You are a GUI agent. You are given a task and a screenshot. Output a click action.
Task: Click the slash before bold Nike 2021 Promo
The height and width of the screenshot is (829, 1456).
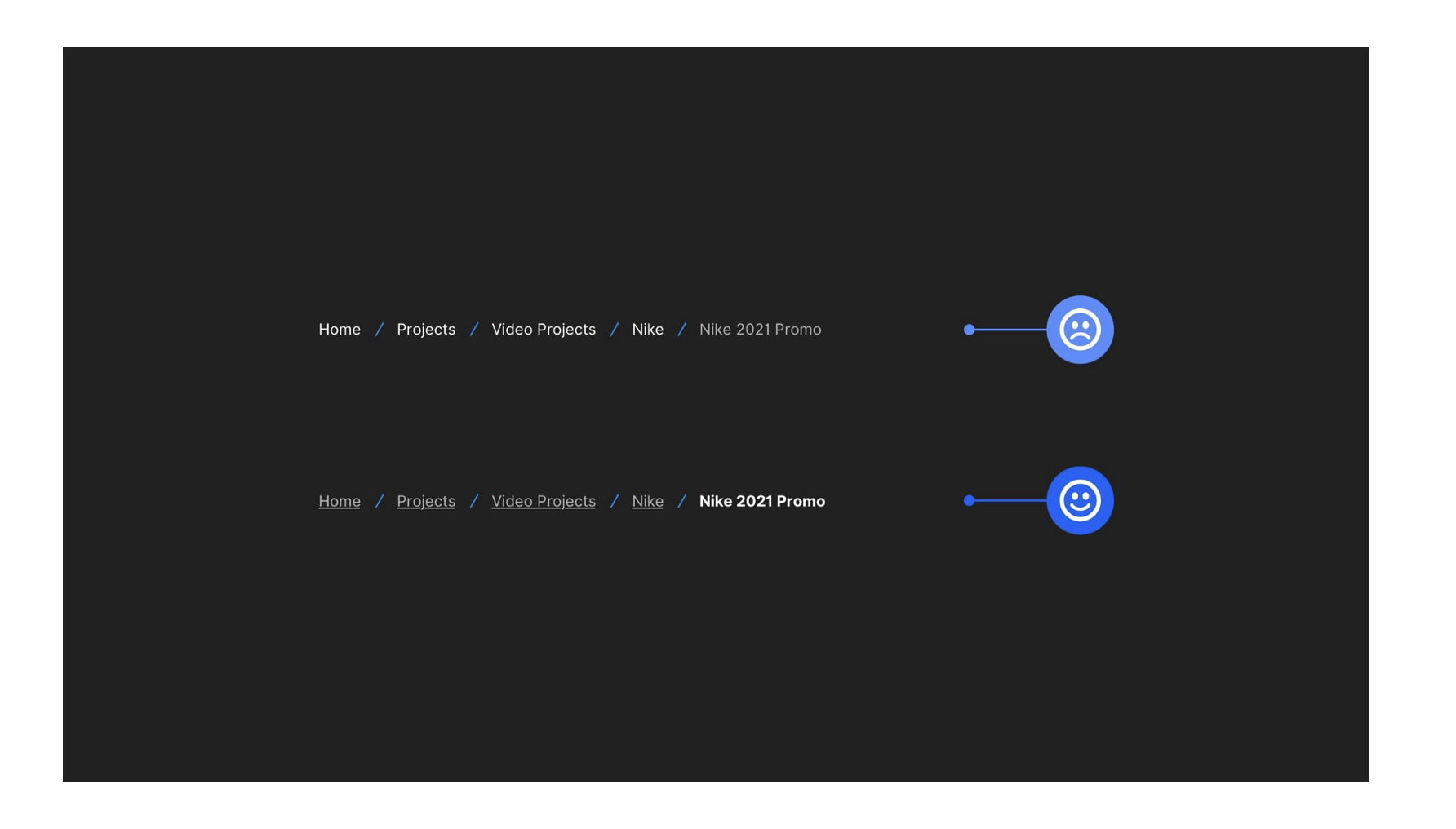[x=681, y=501]
